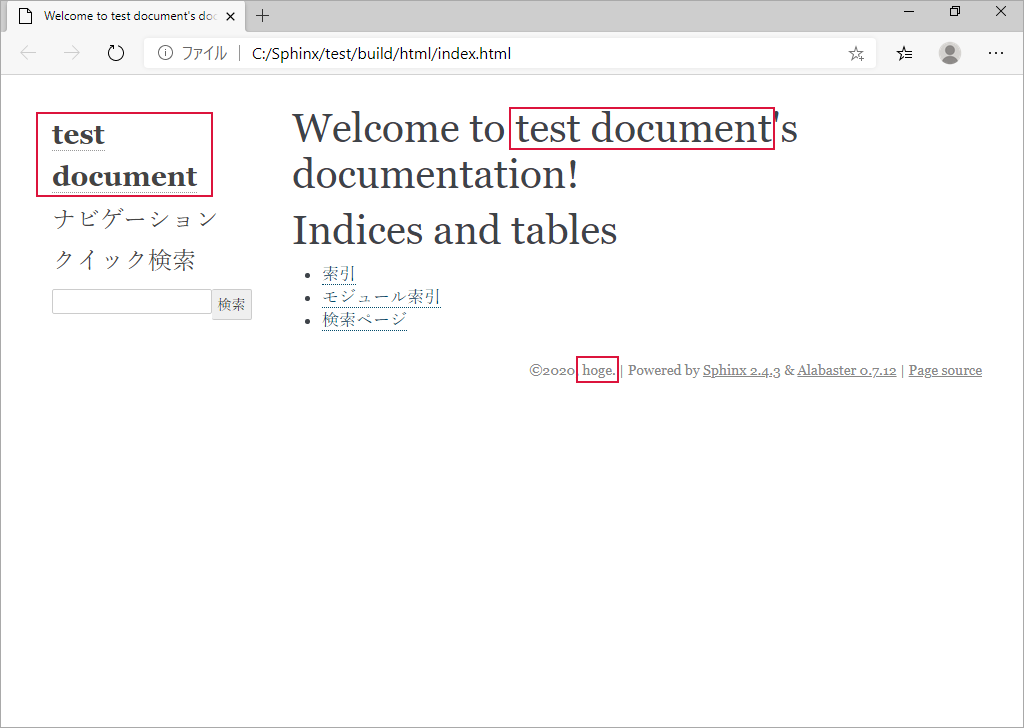Open the favorites list icon

click(x=904, y=54)
